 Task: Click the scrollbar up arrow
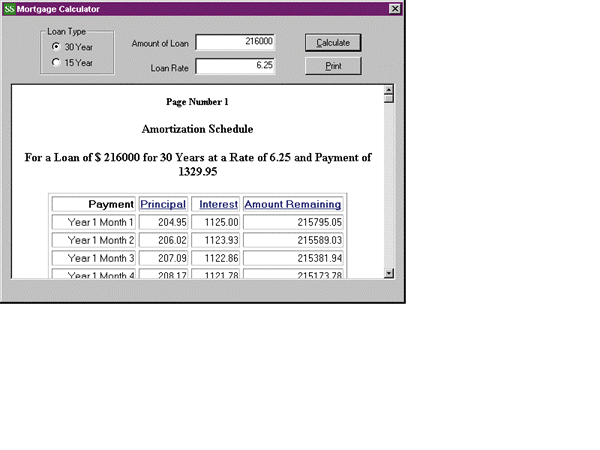(x=389, y=94)
